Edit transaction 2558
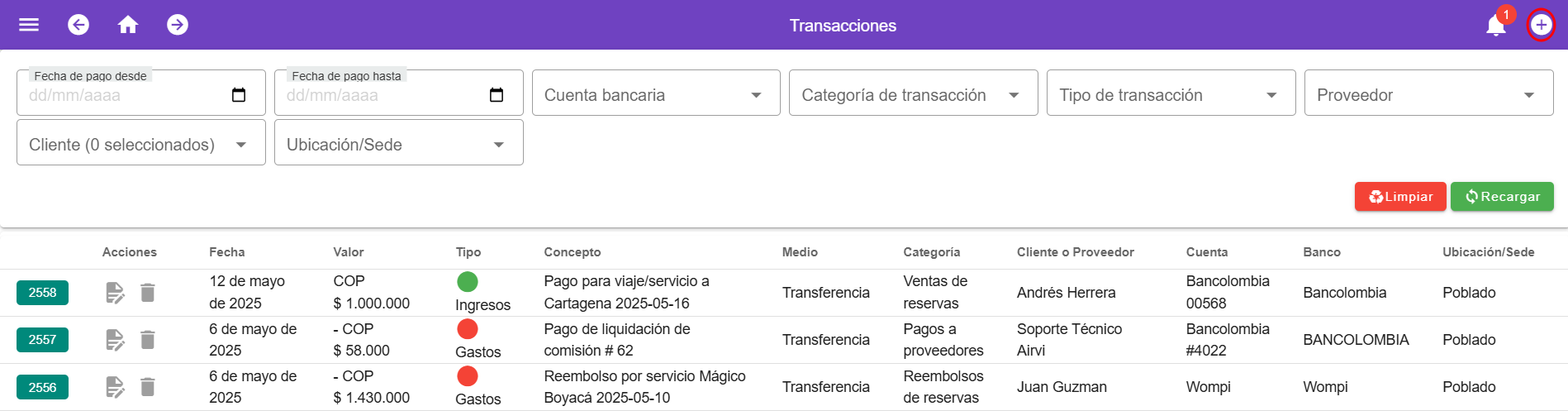 point(115,293)
